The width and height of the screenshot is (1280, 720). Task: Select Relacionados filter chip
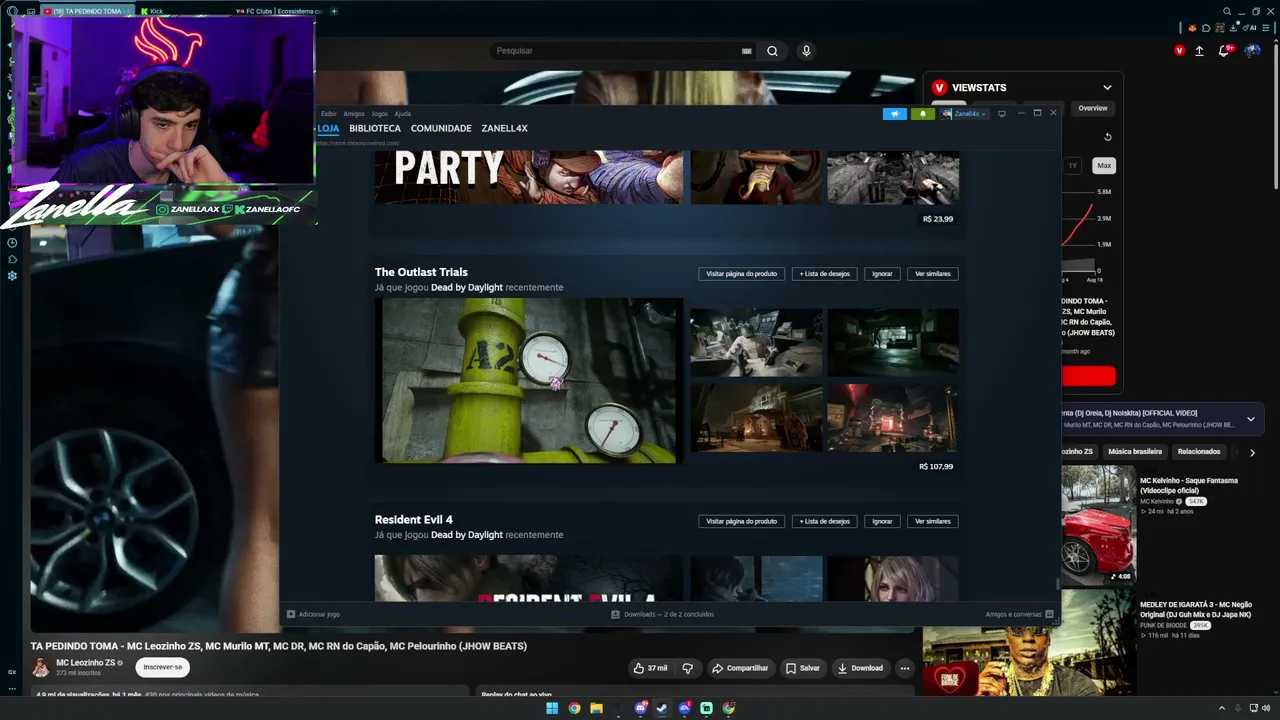click(1199, 452)
